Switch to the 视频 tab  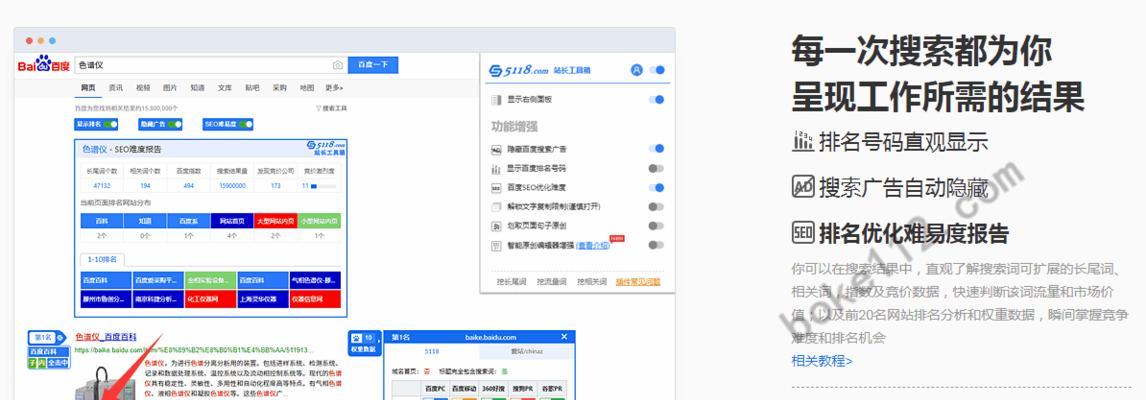[x=143, y=88]
